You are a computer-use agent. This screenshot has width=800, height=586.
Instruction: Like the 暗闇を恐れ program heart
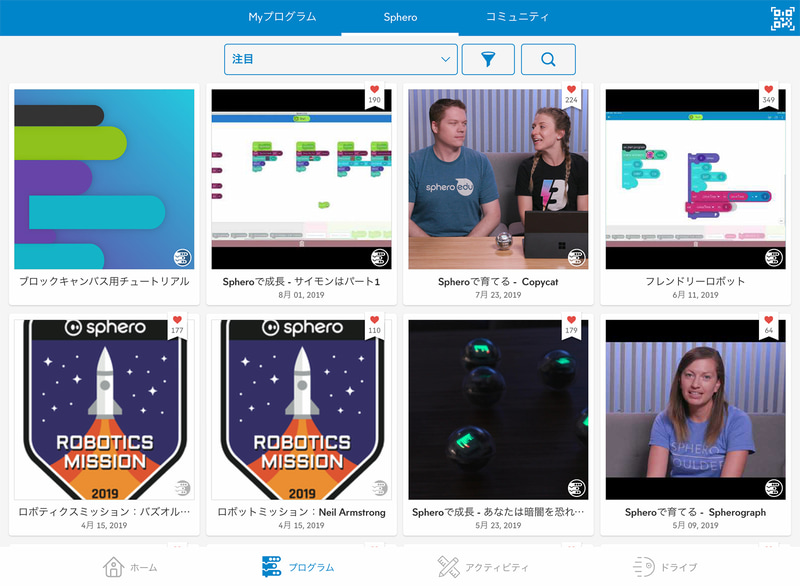(x=571, y=320)
